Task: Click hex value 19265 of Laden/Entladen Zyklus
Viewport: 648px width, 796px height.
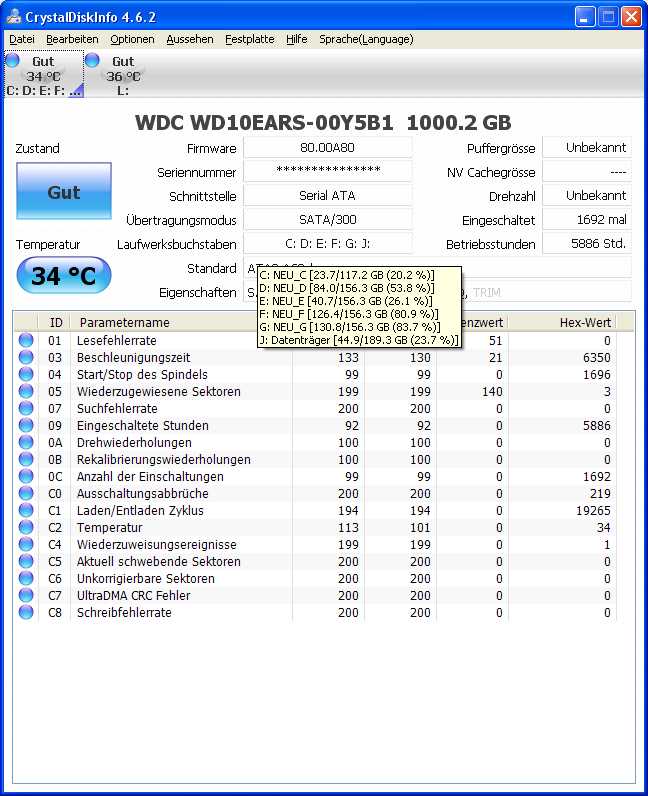Action: pos(593,511)
